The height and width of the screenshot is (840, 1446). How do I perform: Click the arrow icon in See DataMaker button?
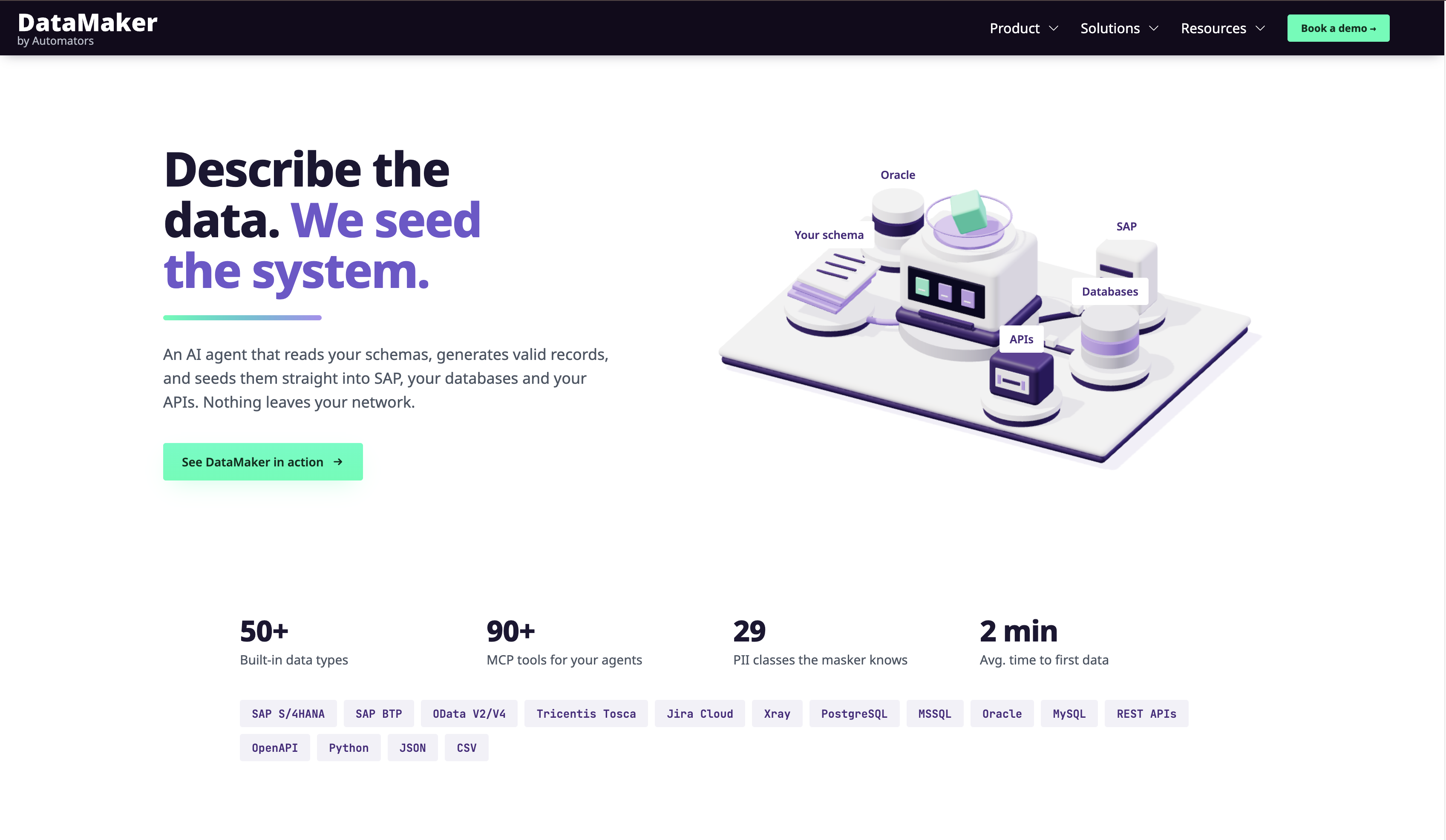(338, 462)
